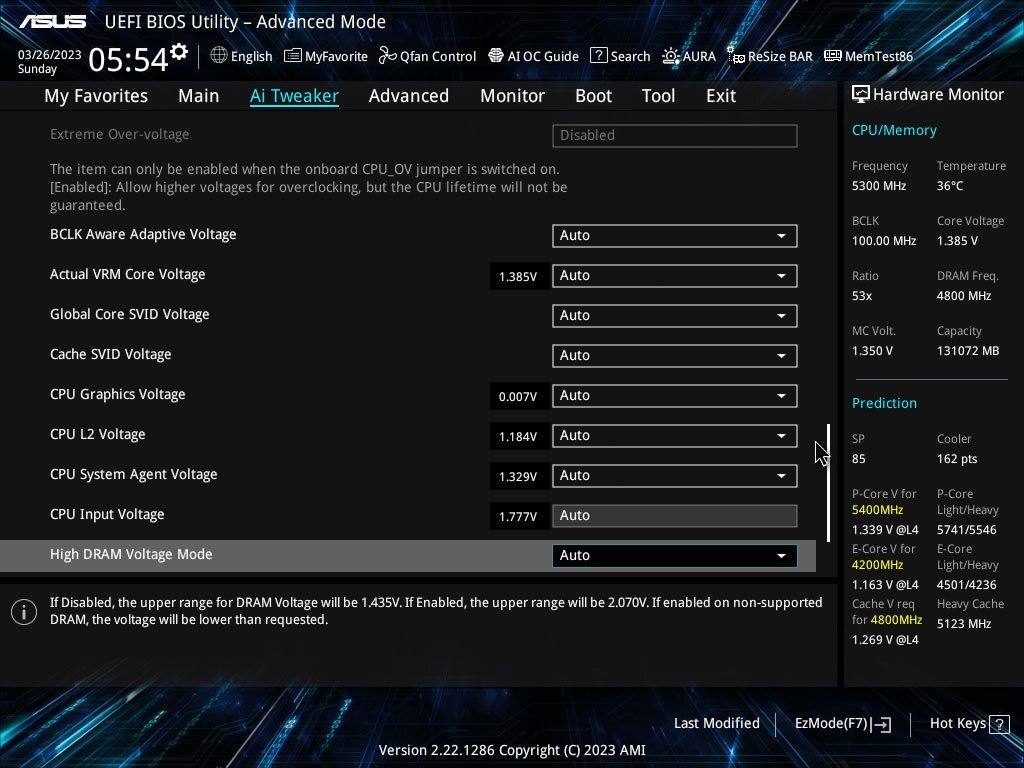The image size is (1024, 768).
Task: Expand CPU L2 Voltage dropdown
Action: (675, 436)
